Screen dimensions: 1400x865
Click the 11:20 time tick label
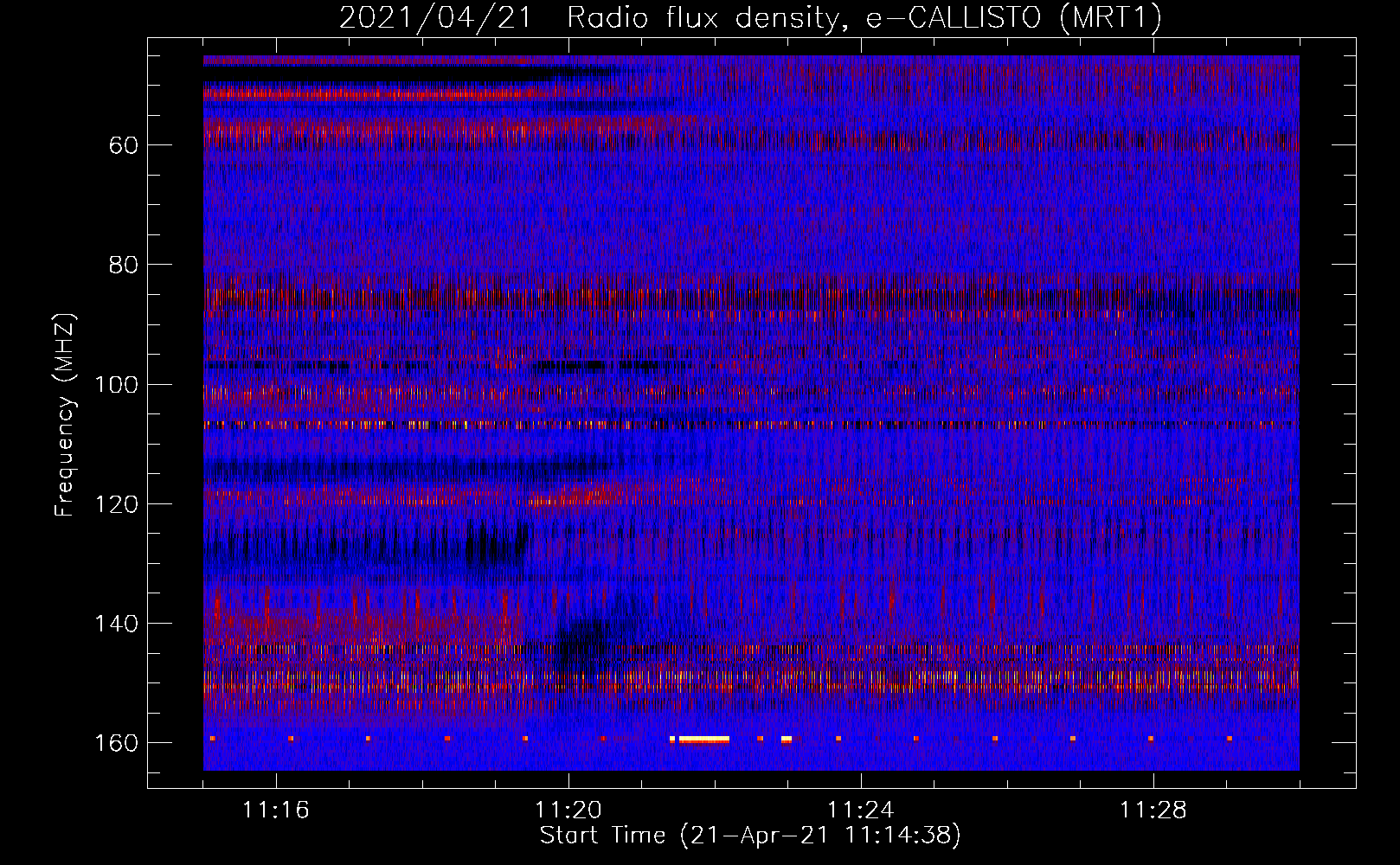coord(568,810)
